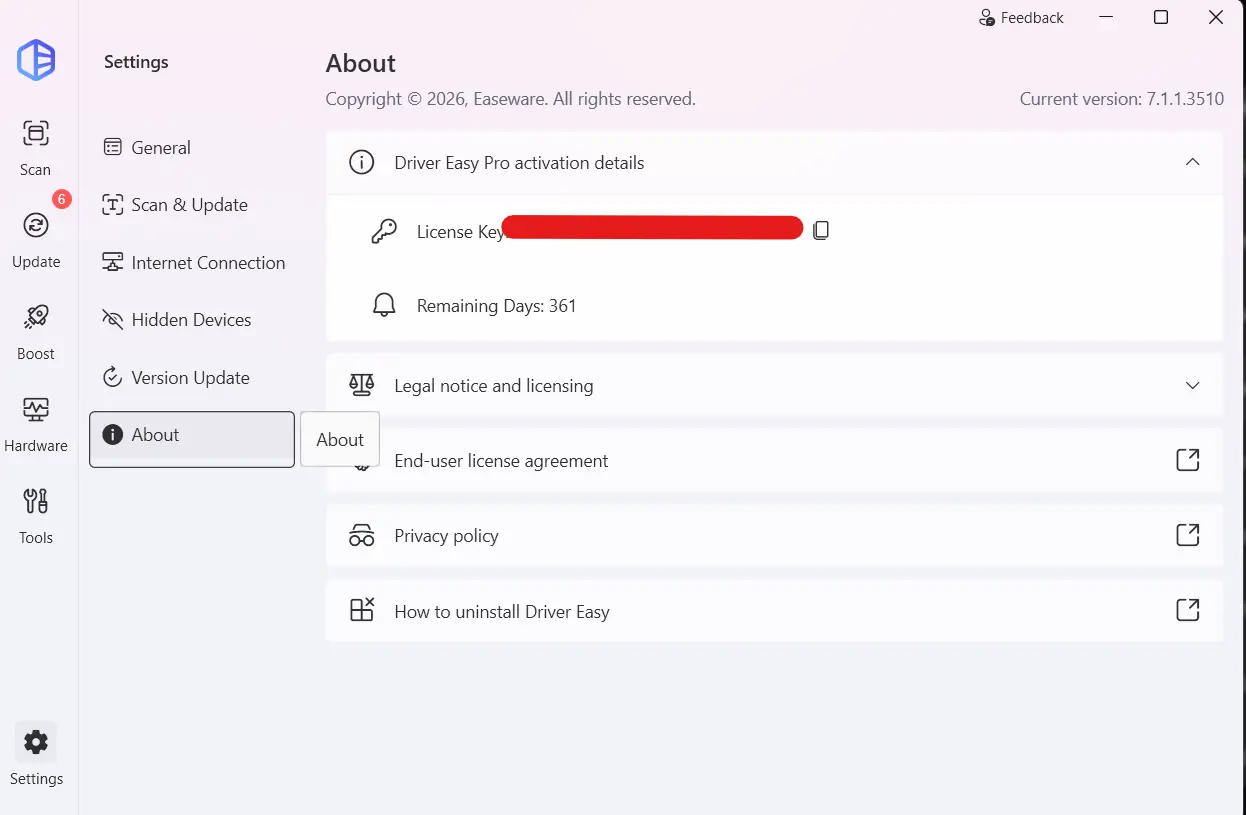Screen dimensions: 1246x815
Task: Click the Remaining Days bell icon
Action: click(384, 306)
